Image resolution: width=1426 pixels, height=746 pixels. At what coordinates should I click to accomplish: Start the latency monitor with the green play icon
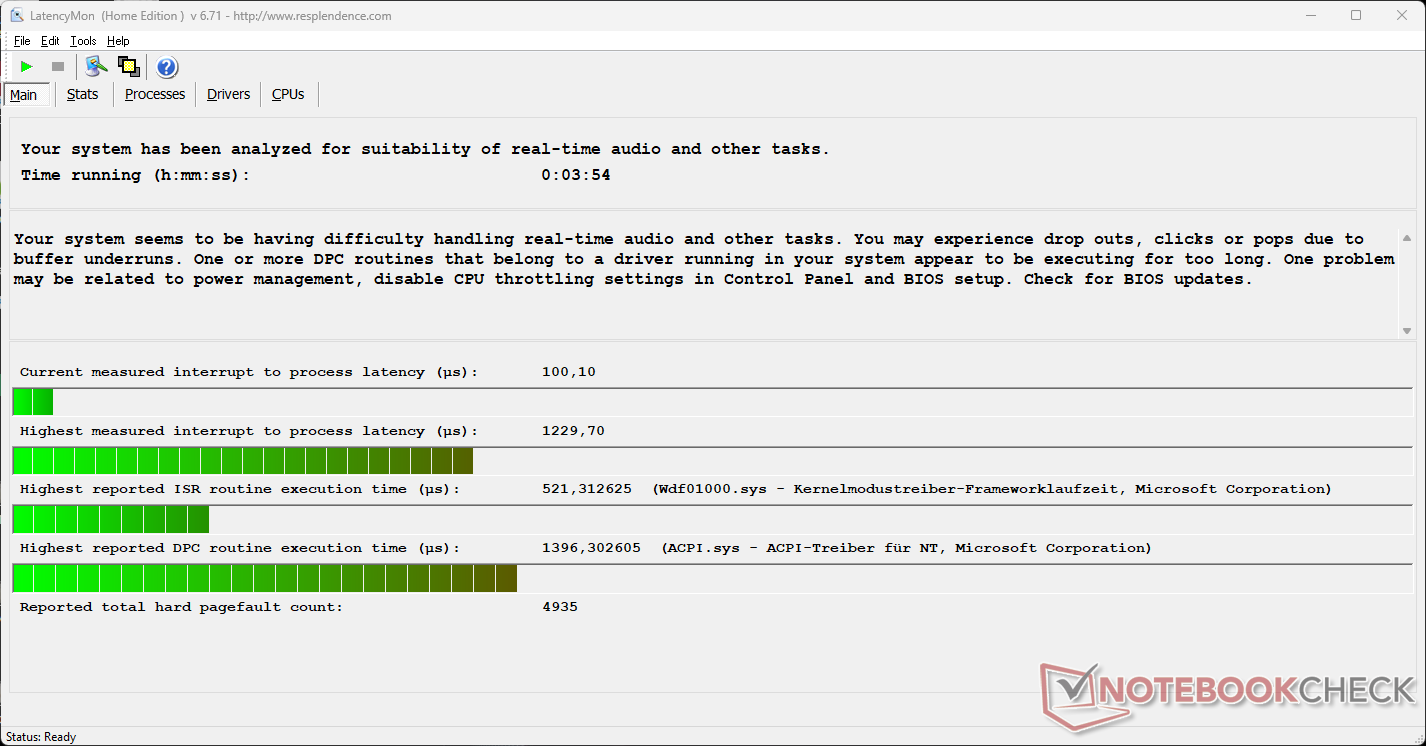(x=27, y=67)
